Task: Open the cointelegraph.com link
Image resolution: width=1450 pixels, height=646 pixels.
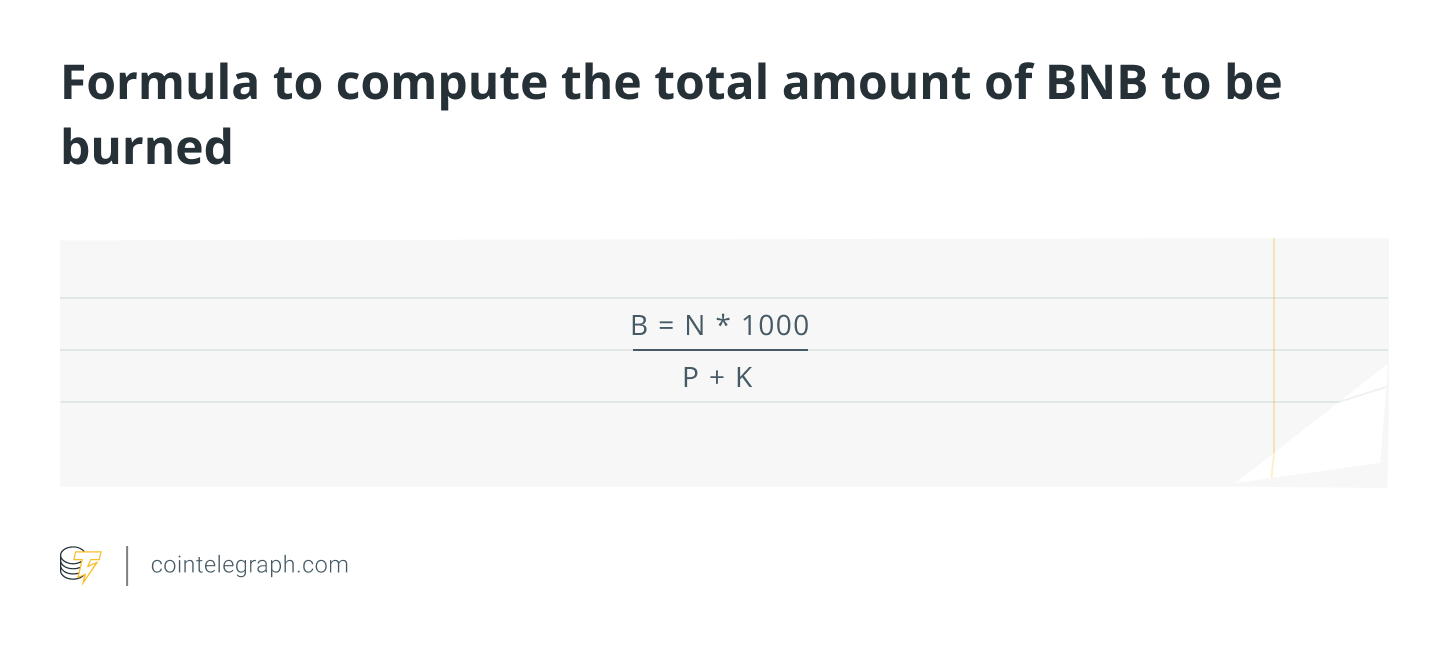Action: point(249,565)
